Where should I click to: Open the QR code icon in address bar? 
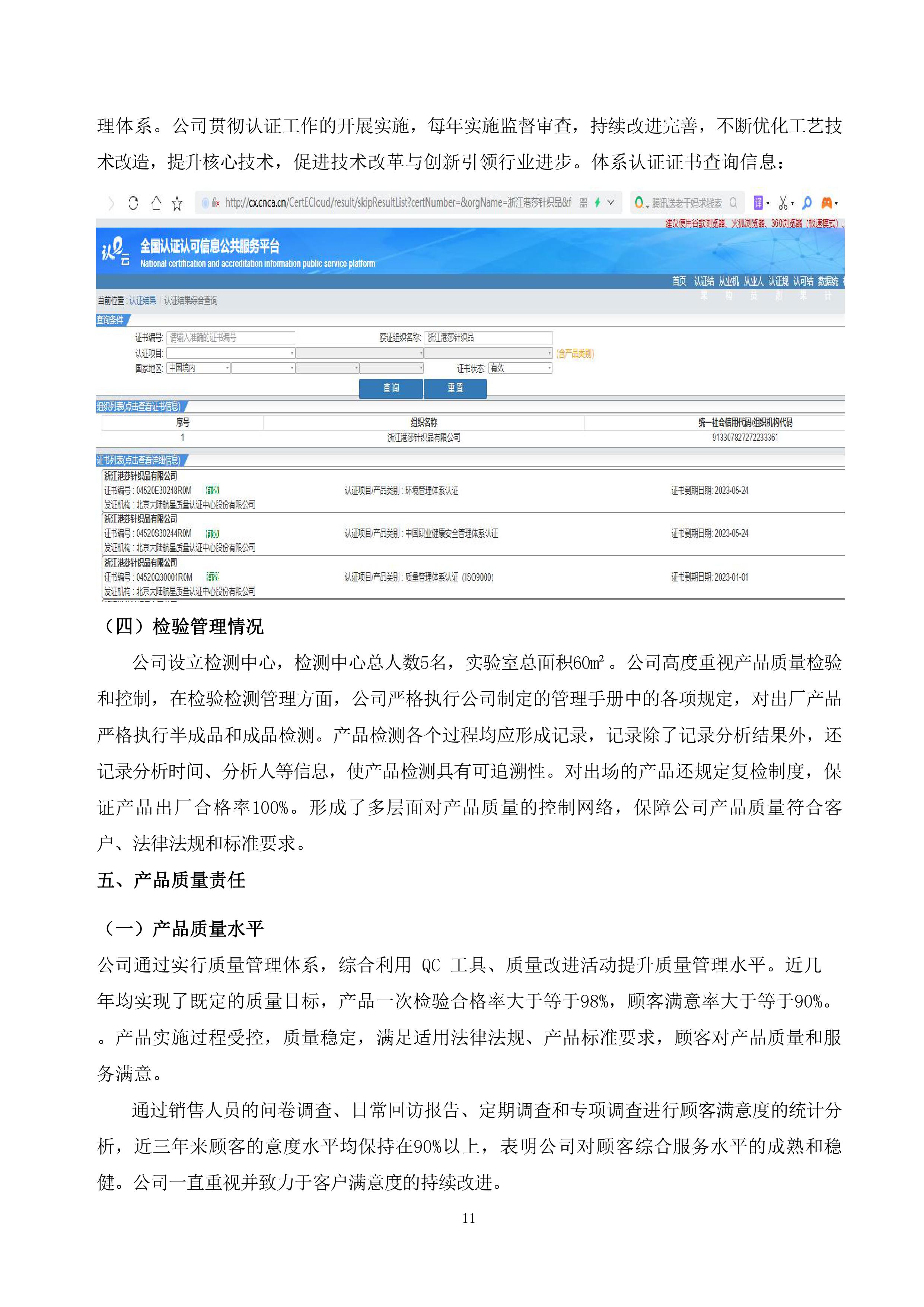tap(583, 203)
